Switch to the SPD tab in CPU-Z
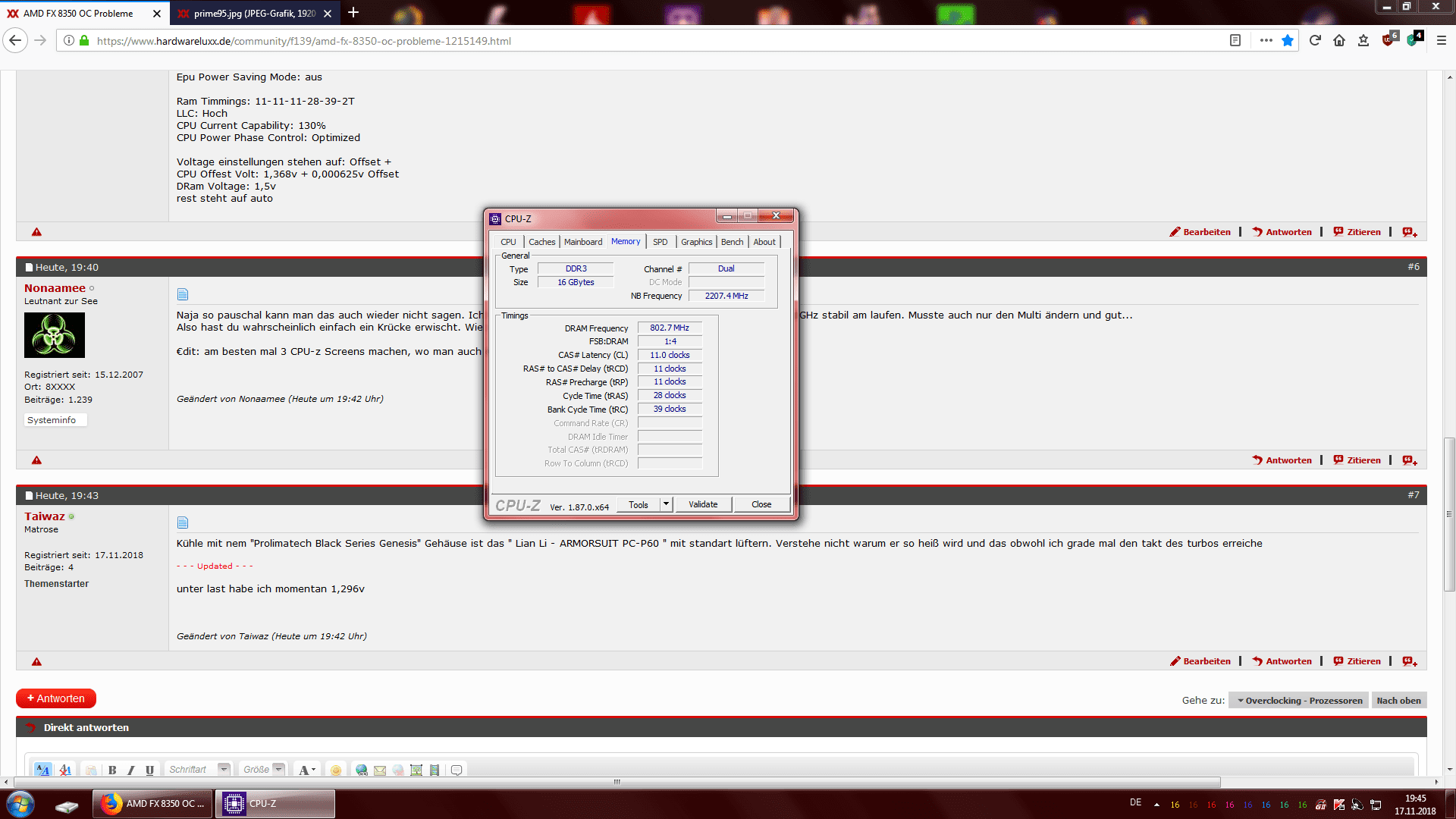1456x819 pixels. click(661, 242)
